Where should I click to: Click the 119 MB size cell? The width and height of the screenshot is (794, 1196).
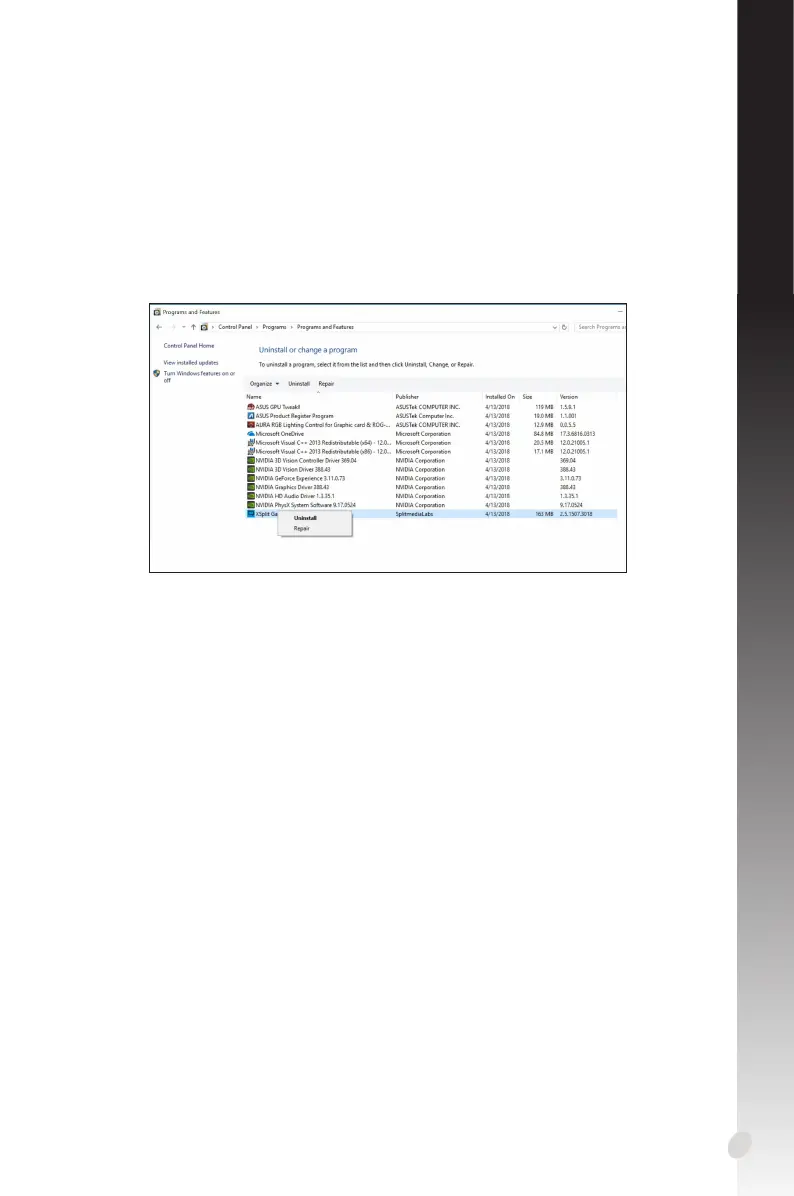[544, 407]
